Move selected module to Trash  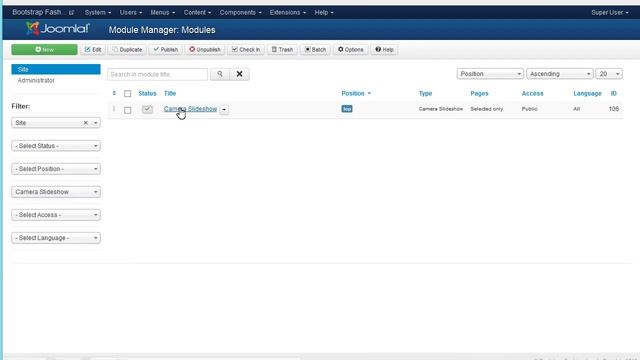[x=282, y=49]
